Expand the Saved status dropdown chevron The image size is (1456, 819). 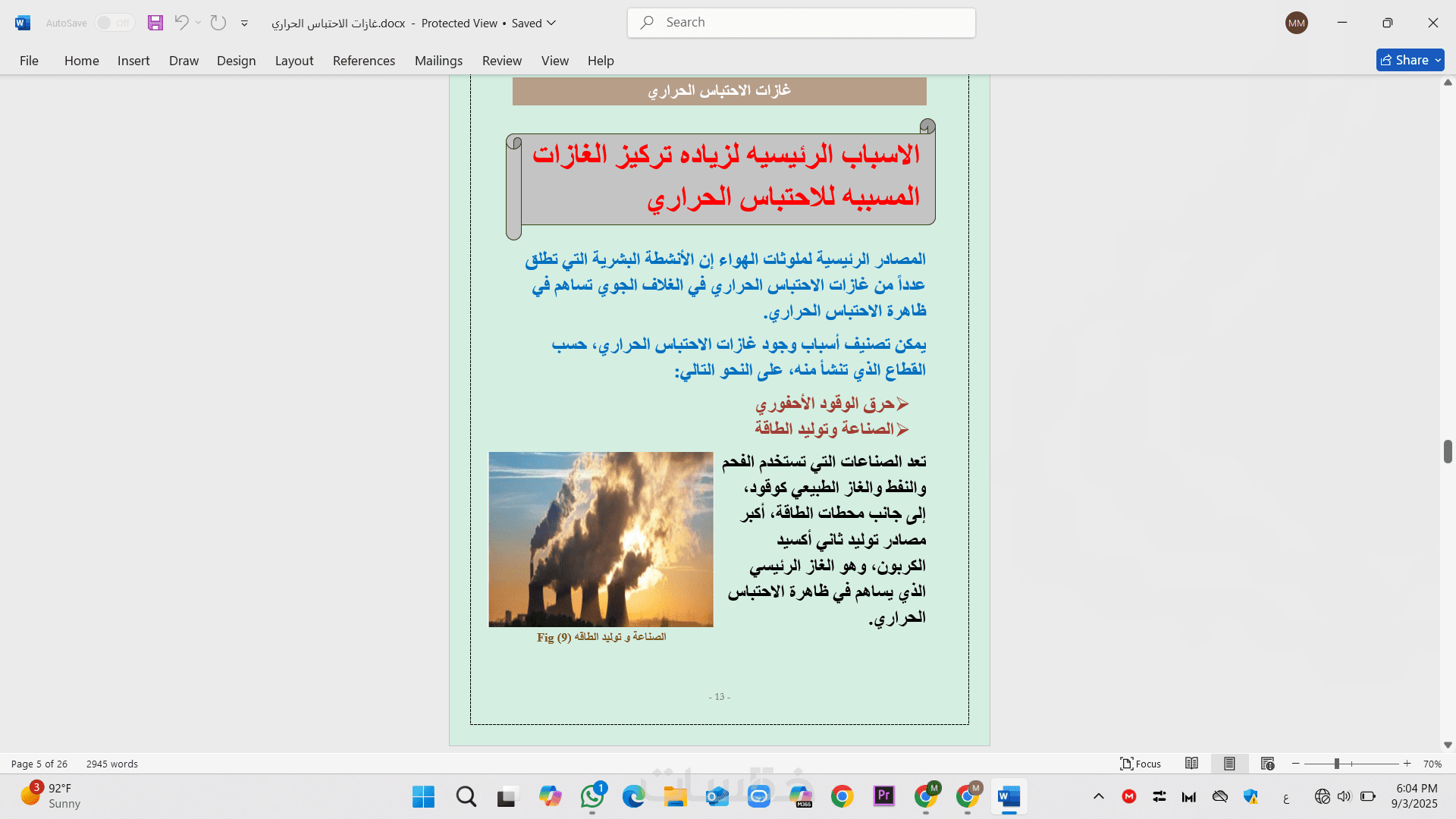552,23
